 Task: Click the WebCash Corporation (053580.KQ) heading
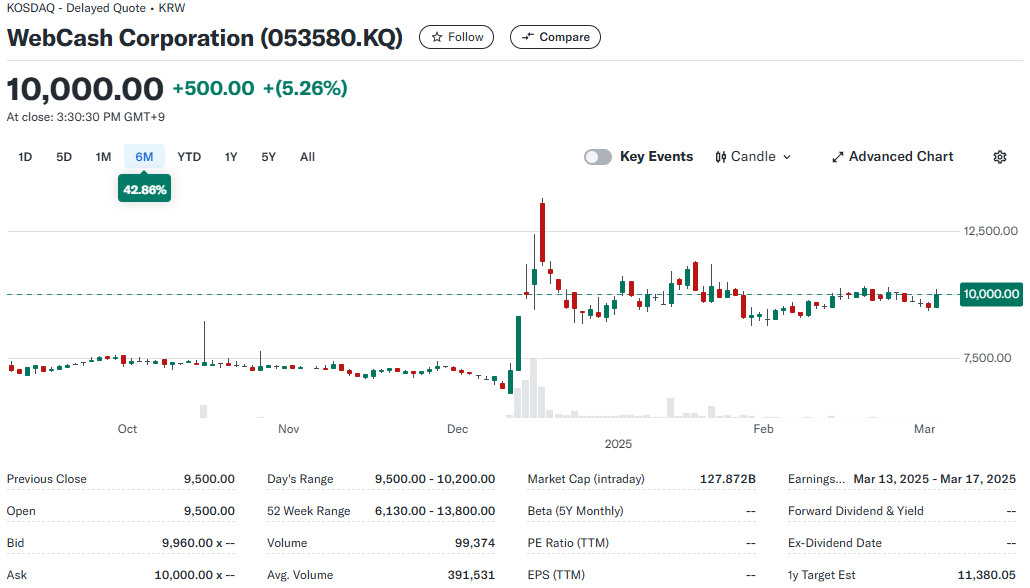coord(205,37)
